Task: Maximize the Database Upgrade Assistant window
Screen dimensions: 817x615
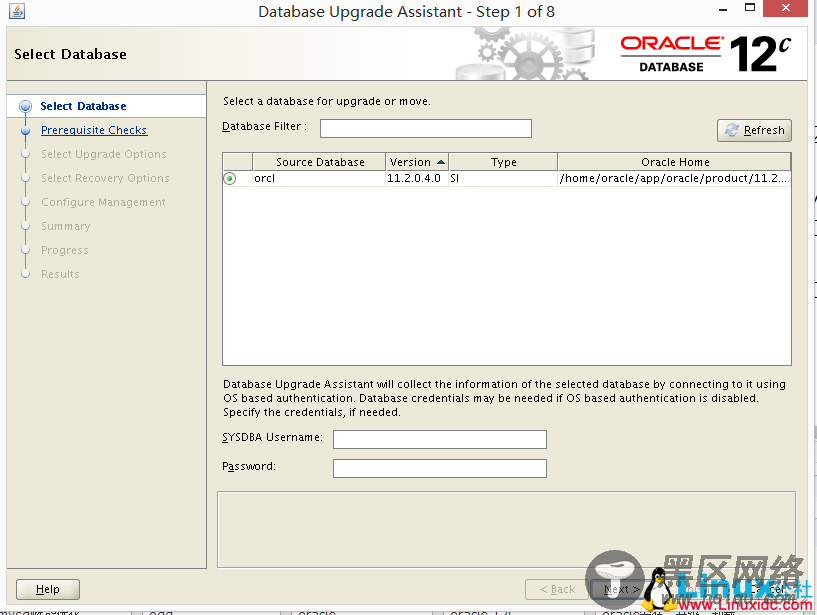Action: click(x=750, y=8)
